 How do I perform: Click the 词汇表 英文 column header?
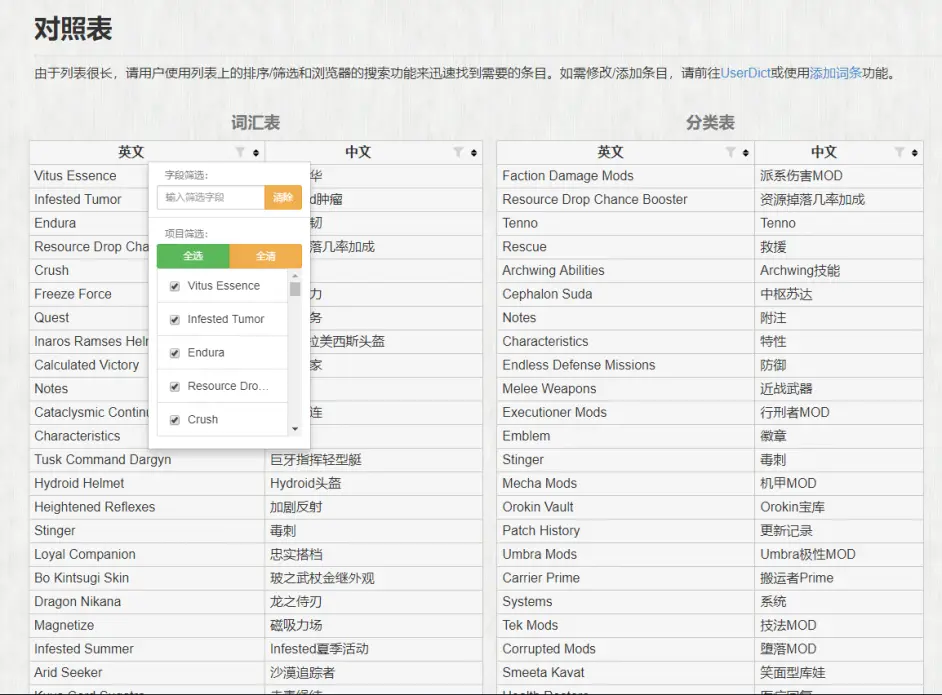[147, 152]
